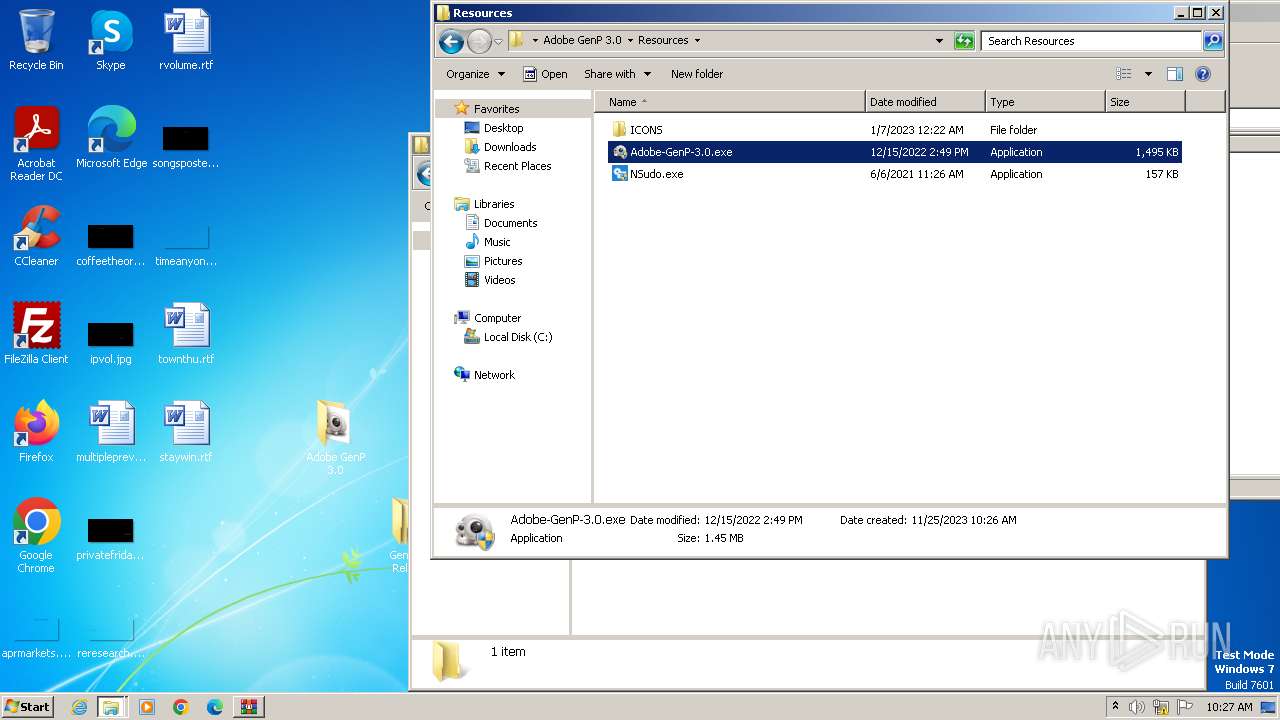Open the Documents library
Viewport: 1280px width, 720px height.
(x=510, y=223)
